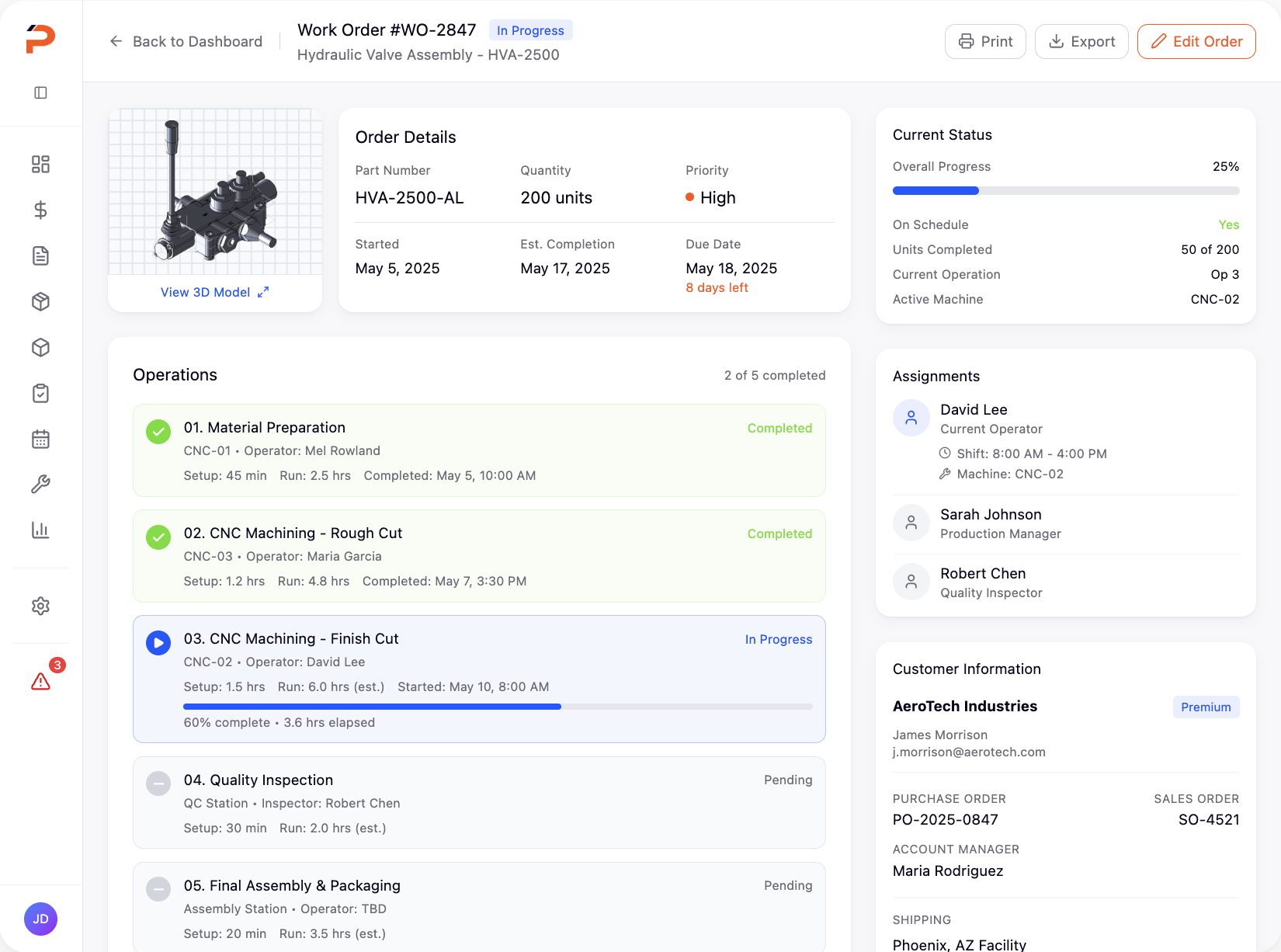Click the Print button
Viewport: 1281px width, 952px height.
click(x=985, y=42)
